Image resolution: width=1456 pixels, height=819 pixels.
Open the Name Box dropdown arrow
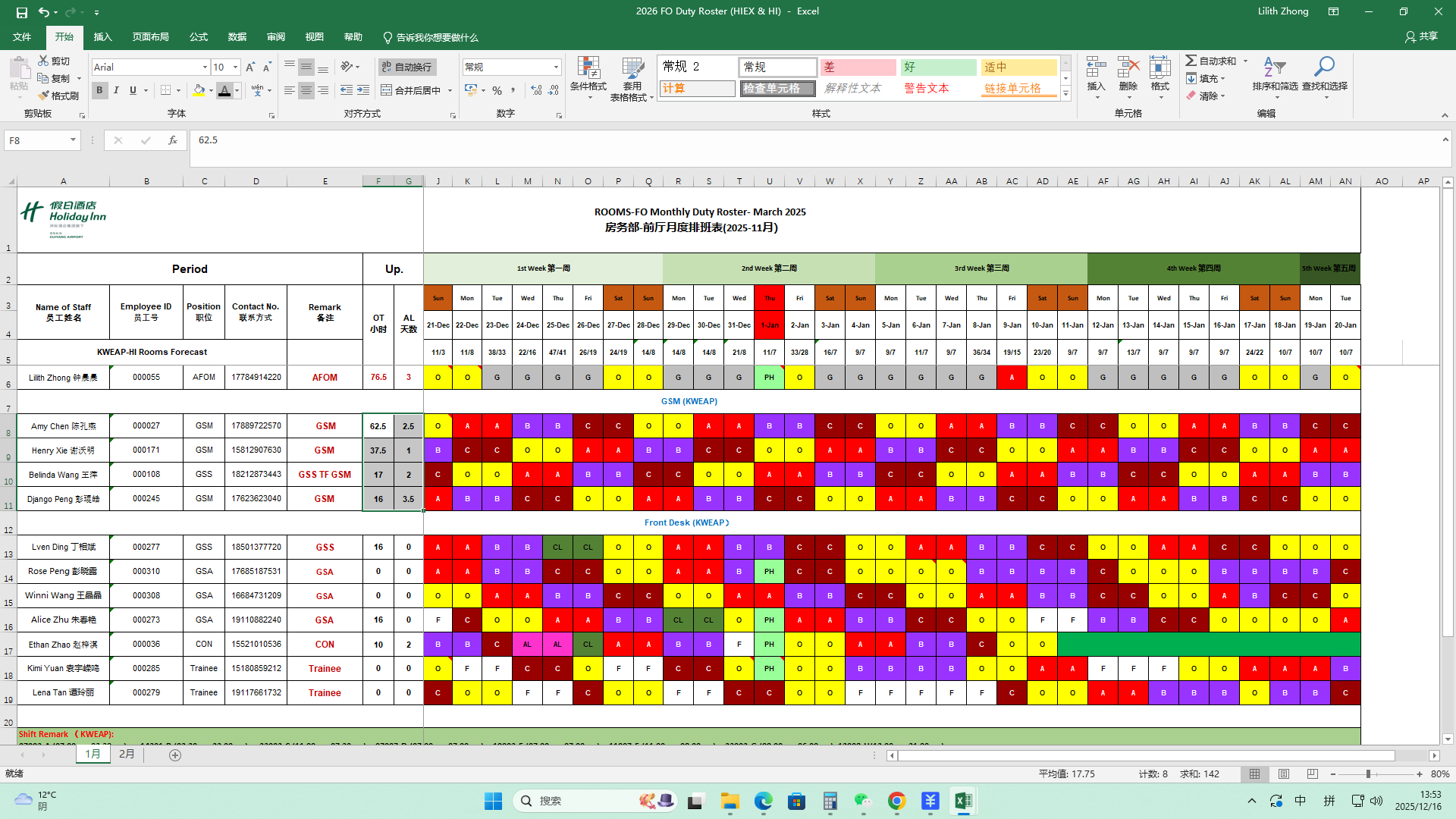pos(73,140)
